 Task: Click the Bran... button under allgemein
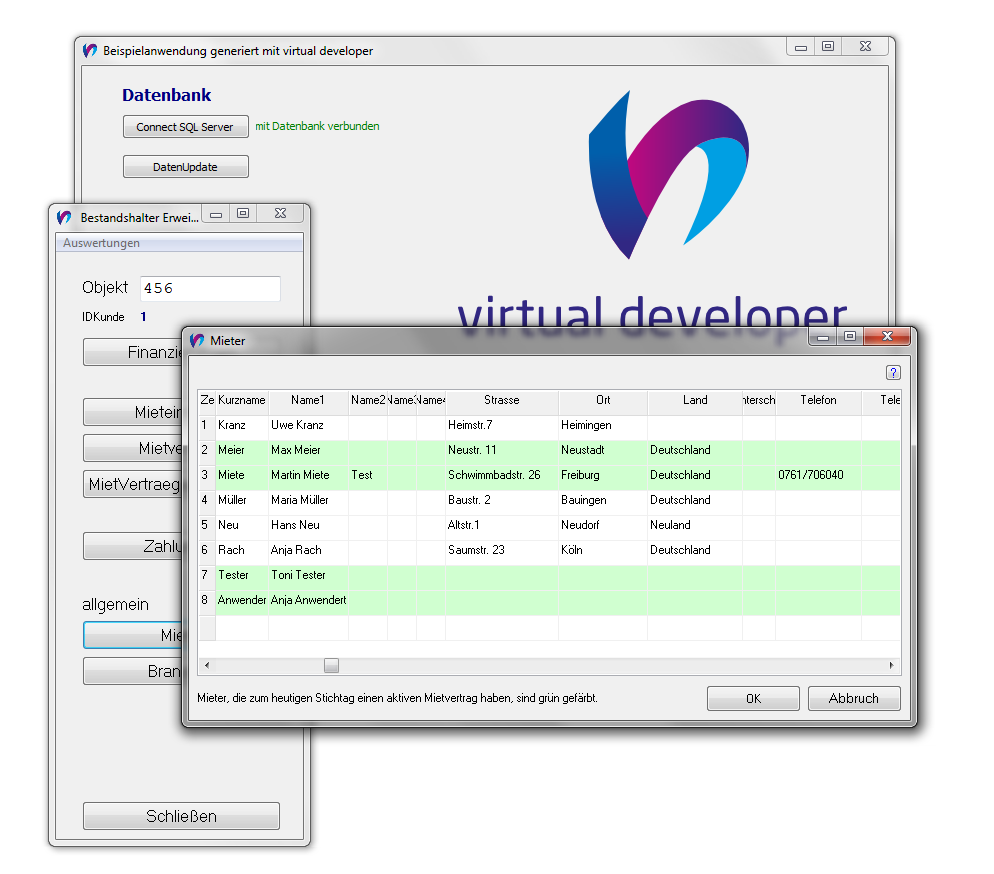[x=133, y=671]
